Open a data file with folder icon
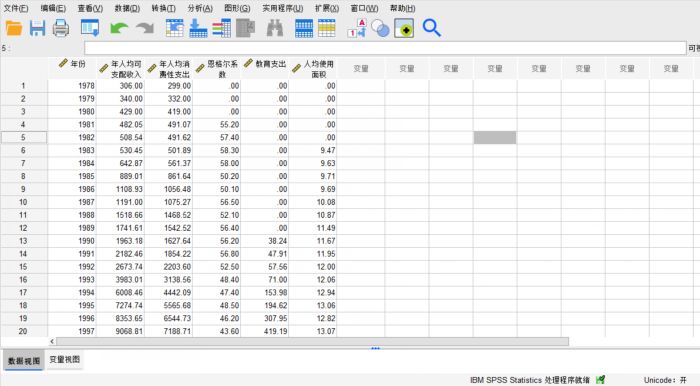The height and width of the screenshot is (386, 700). pos(14,28)
